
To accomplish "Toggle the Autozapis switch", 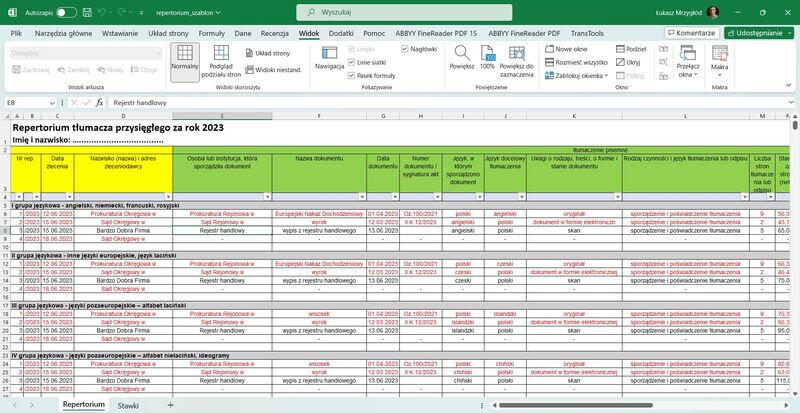I will 66,12.
